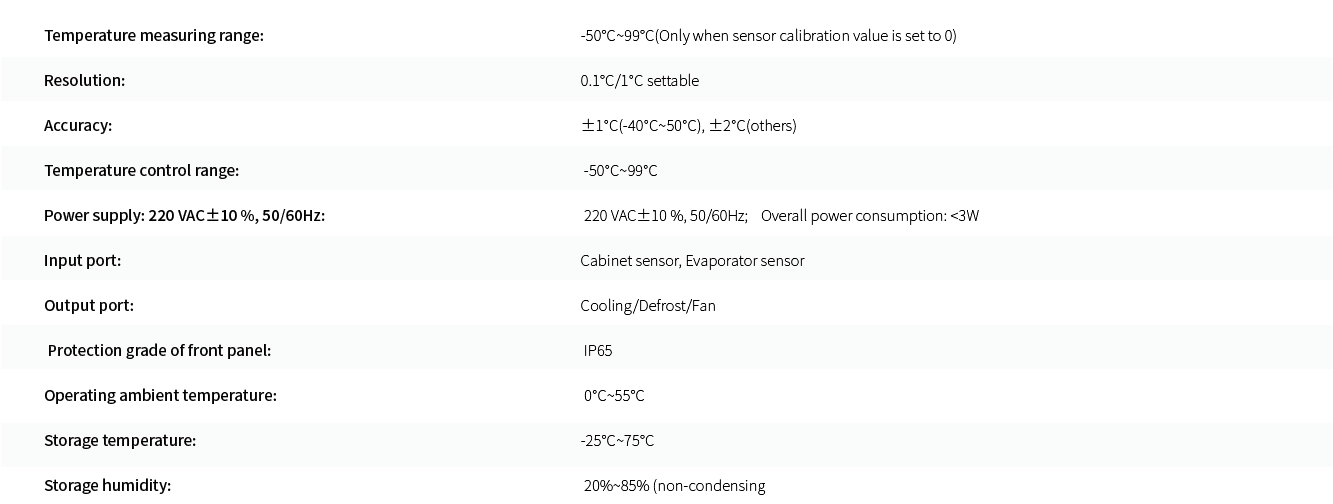Select the -50°C~99°C sensor calibration value text
The height and width of the screenshot is (504, 1333).
pyautogui.click(x=768, y=36)
